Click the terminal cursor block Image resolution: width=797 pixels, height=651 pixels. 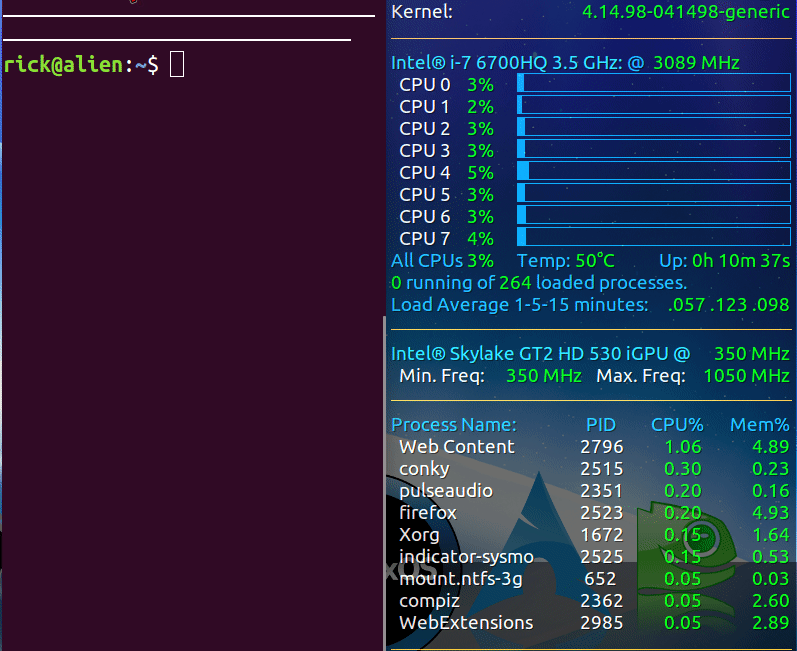177,64
